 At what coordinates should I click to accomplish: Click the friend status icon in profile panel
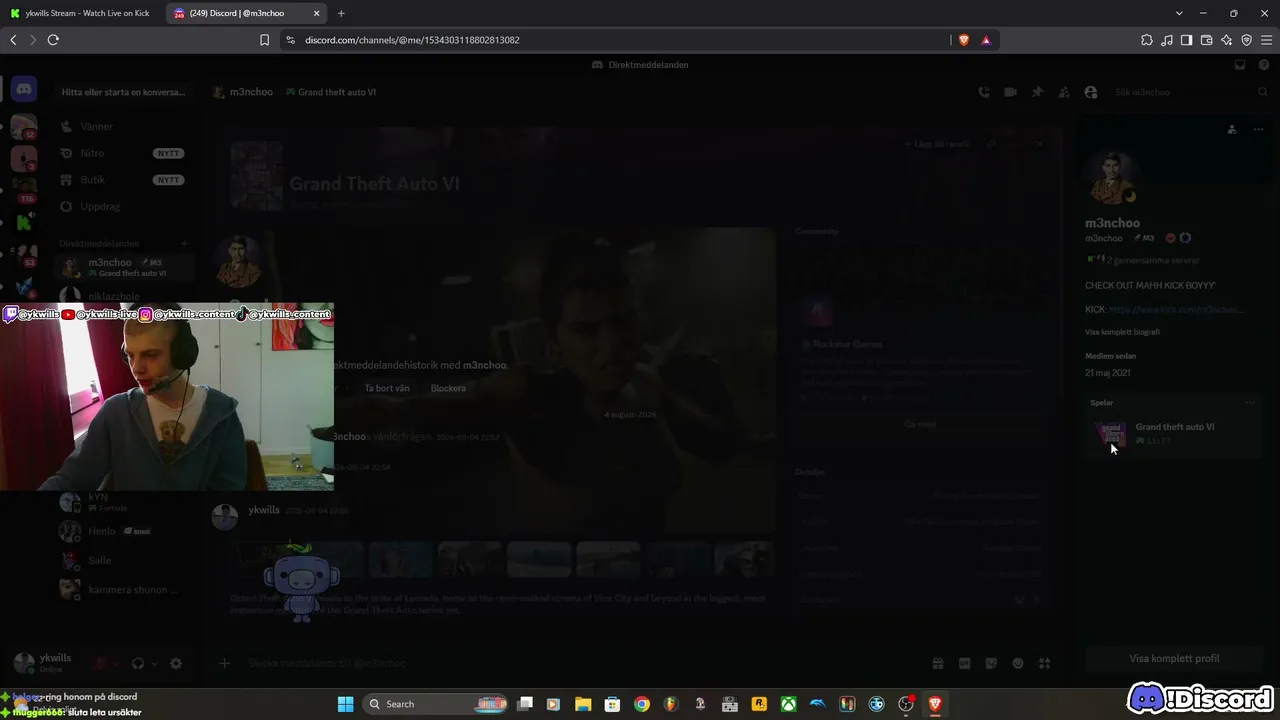point(1232,129)
